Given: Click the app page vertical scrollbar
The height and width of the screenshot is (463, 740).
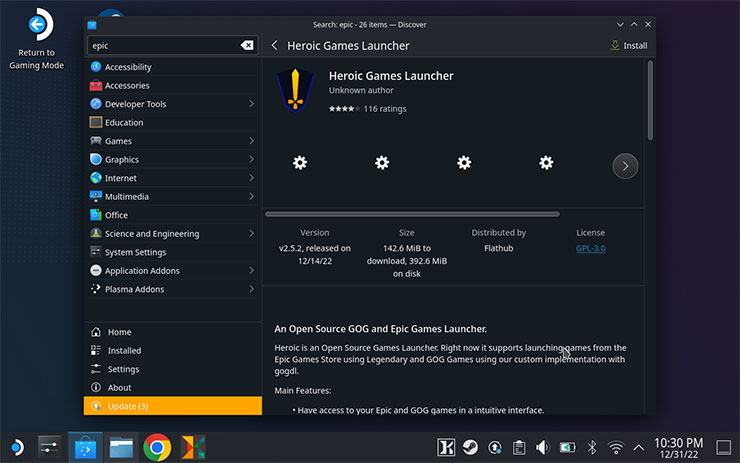Looking at the screenshot, I should [x=650, y=100].
